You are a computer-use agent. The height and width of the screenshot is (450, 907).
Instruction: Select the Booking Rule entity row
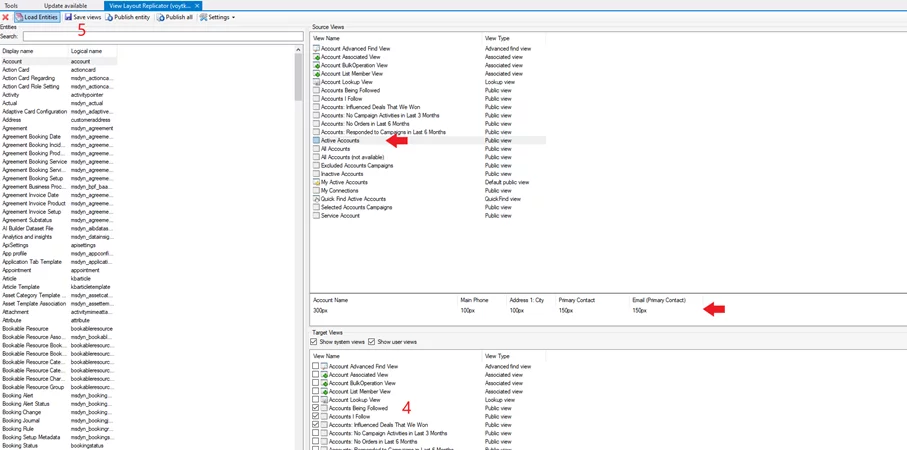(x=59, y=429)
